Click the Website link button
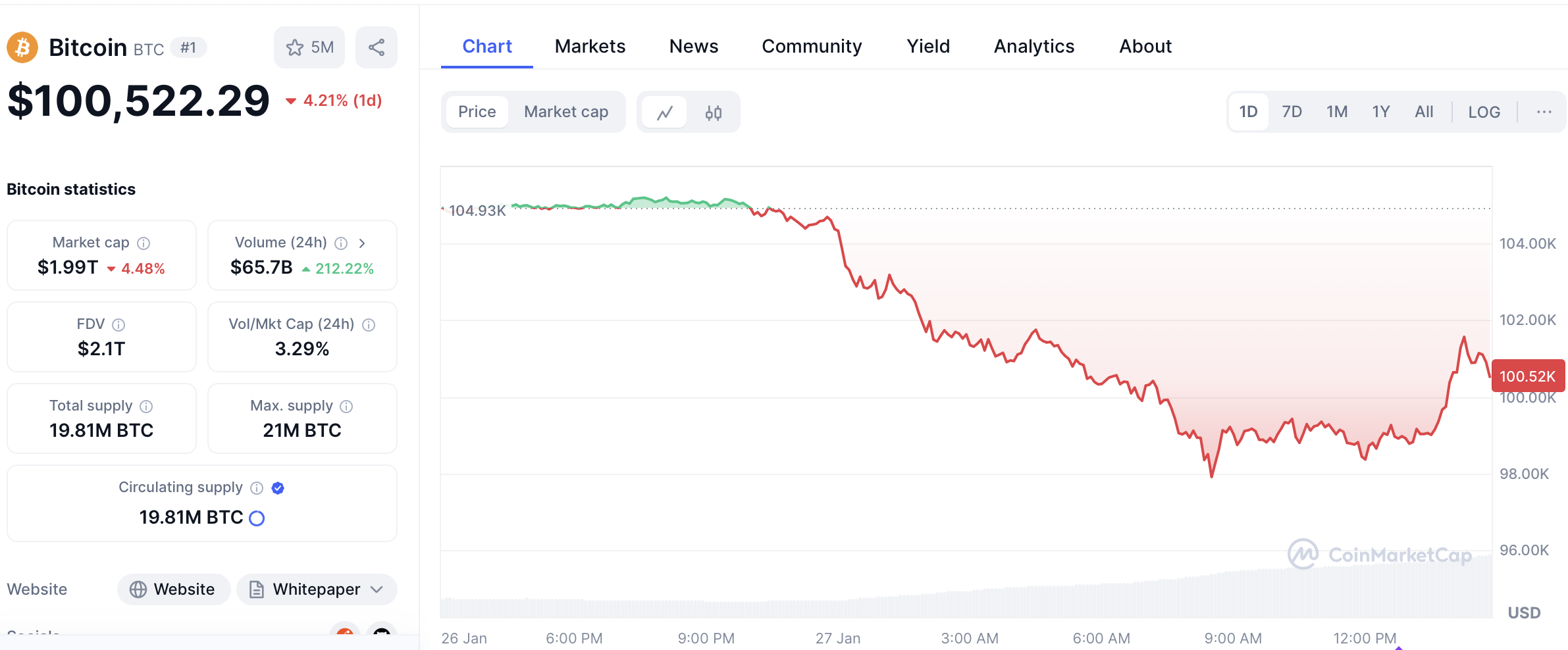The height and width of the screenshot is (650, 1568). (x=174, y=589)
